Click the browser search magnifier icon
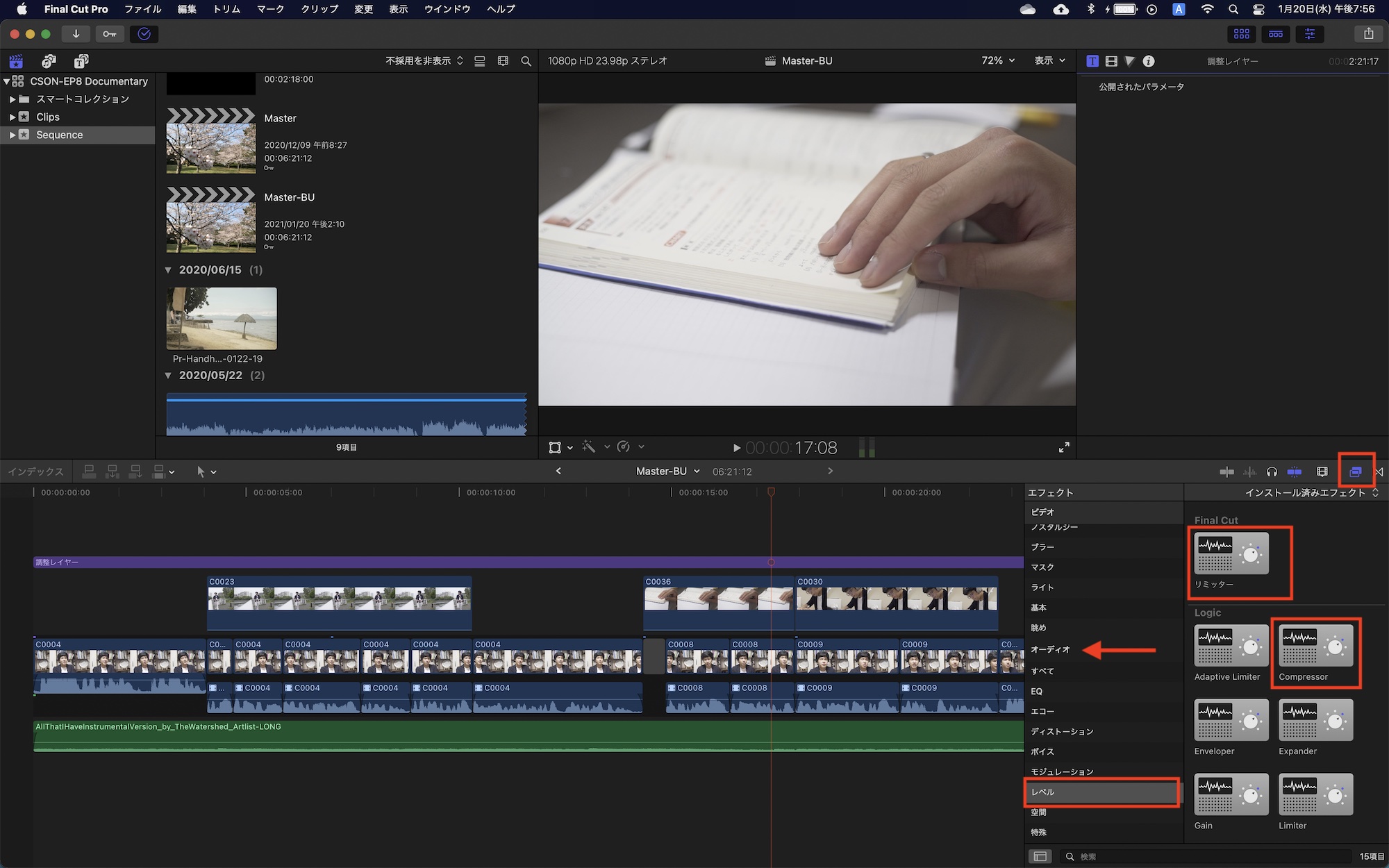The height and width of the screenshot is (868, 1389). coord(526,61)
